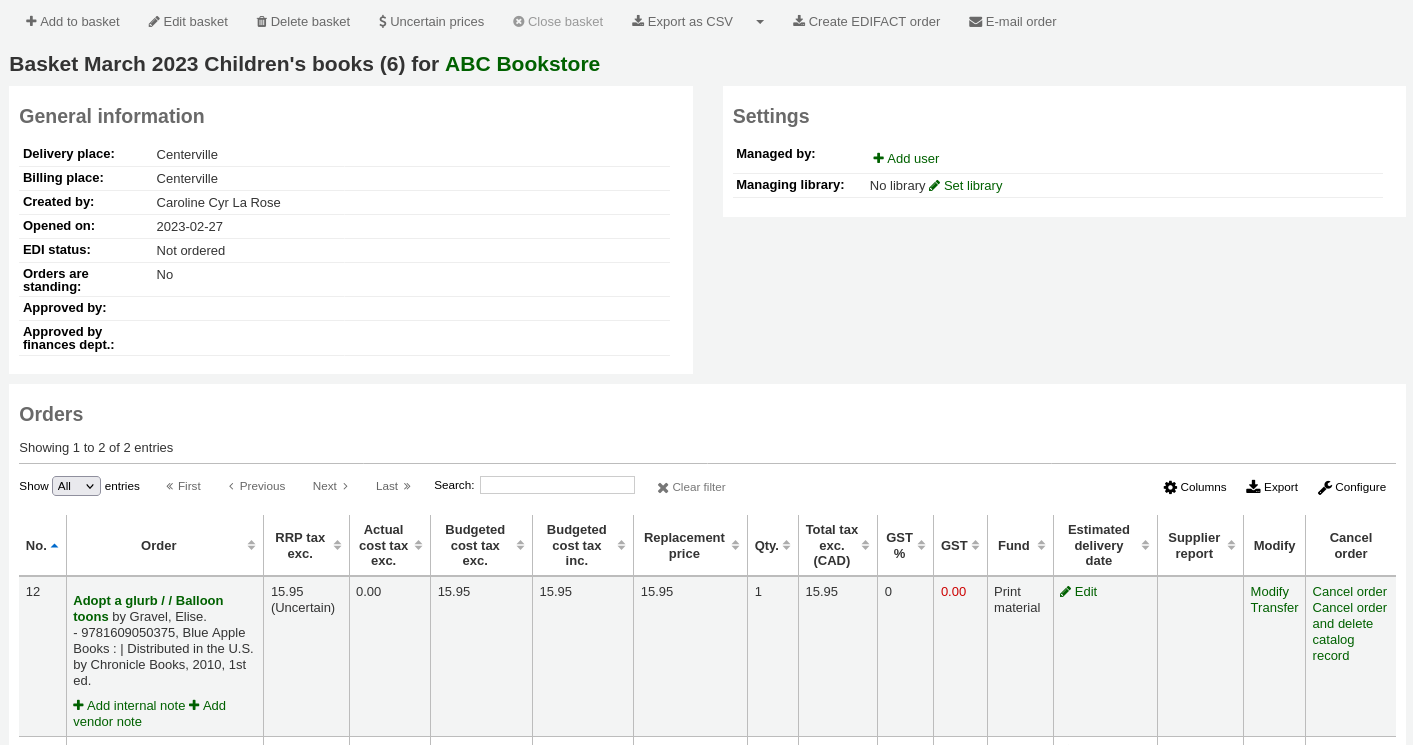Click the Delete basket trash icon
The height and width of the screenshot is (745, 1413).
(x=262, y=22)
